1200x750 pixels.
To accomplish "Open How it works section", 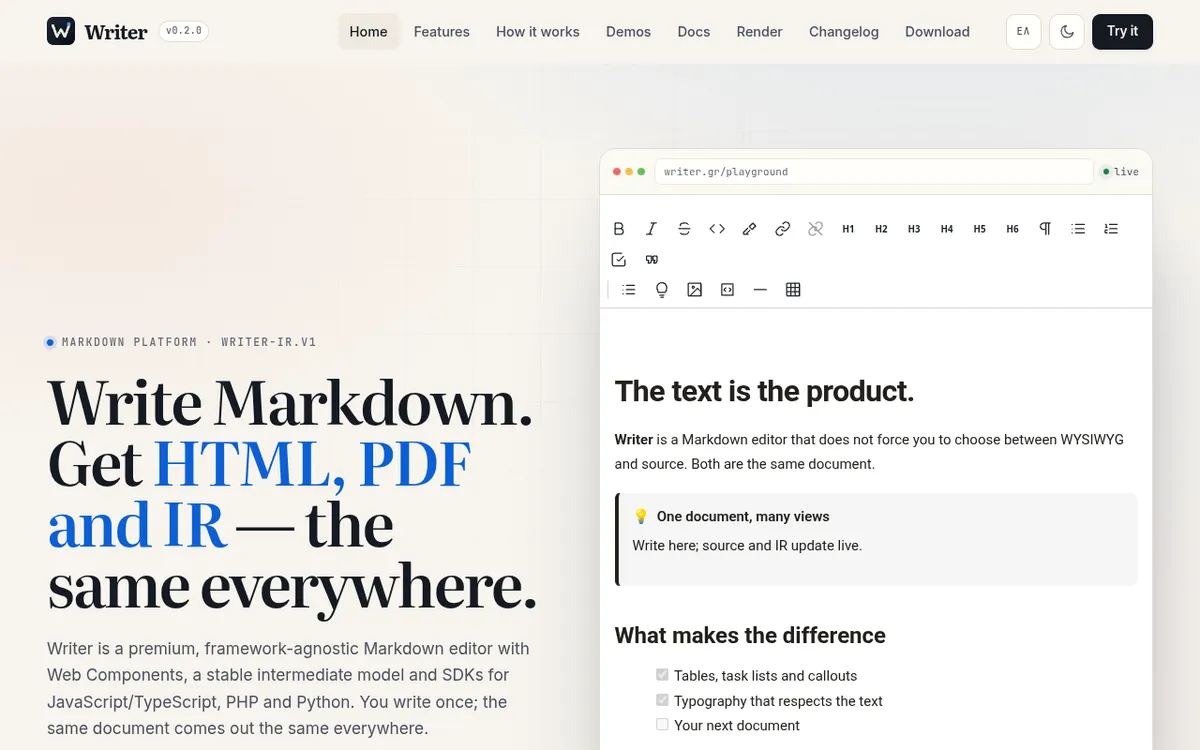I will click(x=538, y=32).
